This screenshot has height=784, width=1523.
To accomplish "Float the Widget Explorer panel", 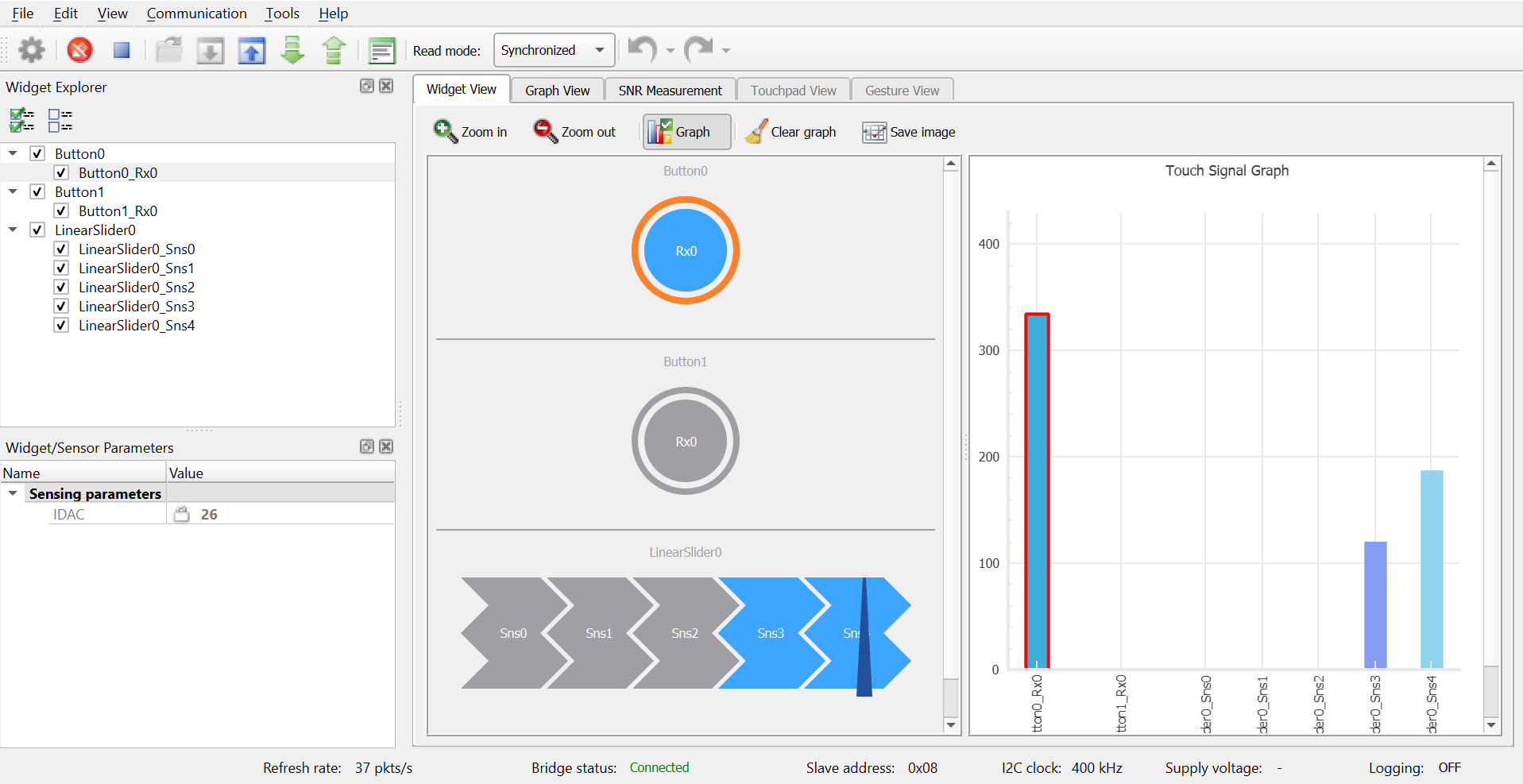I will [367, 86].
